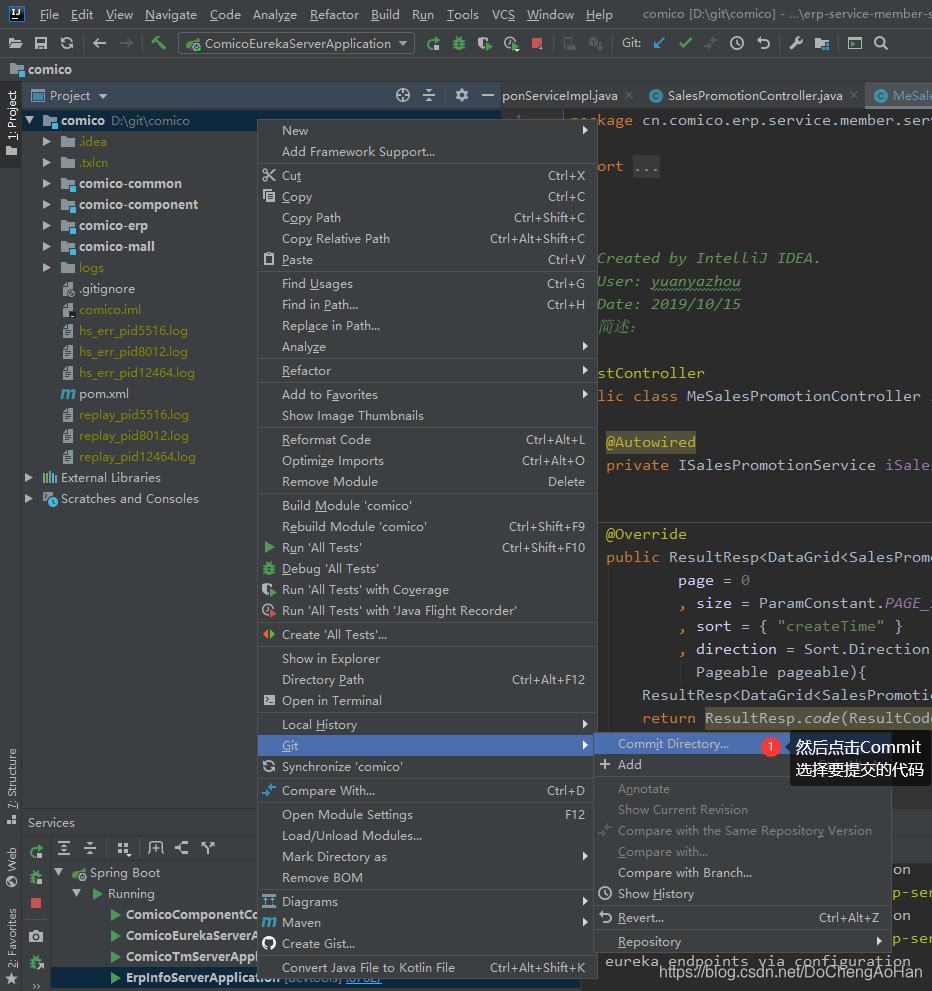
Task: Click the Open folder toolbar icon
Action: (15, 44)
